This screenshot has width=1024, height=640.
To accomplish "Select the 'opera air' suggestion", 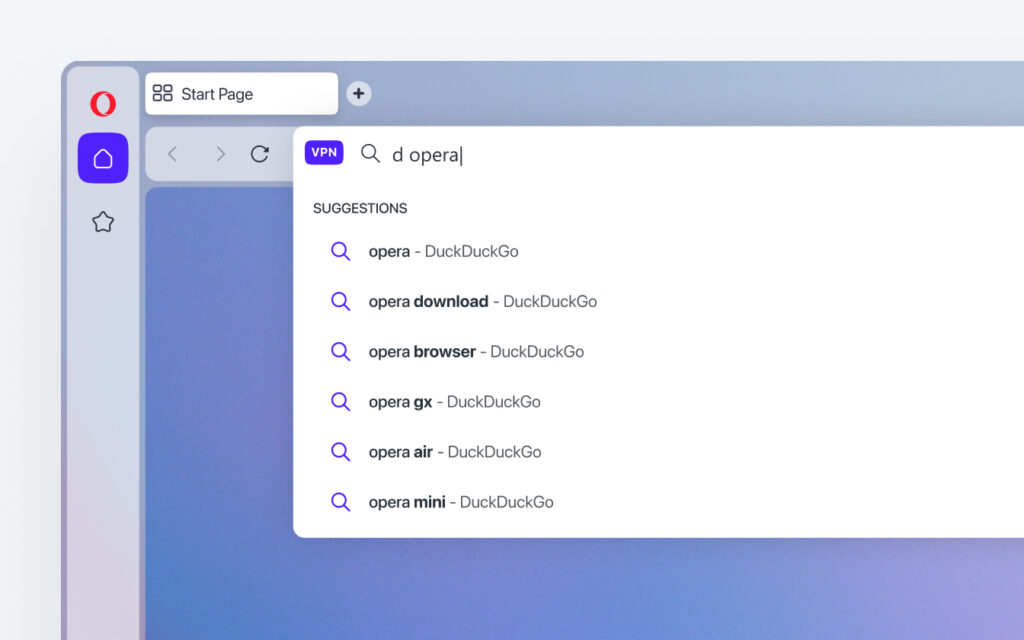I will pos(454,451).
